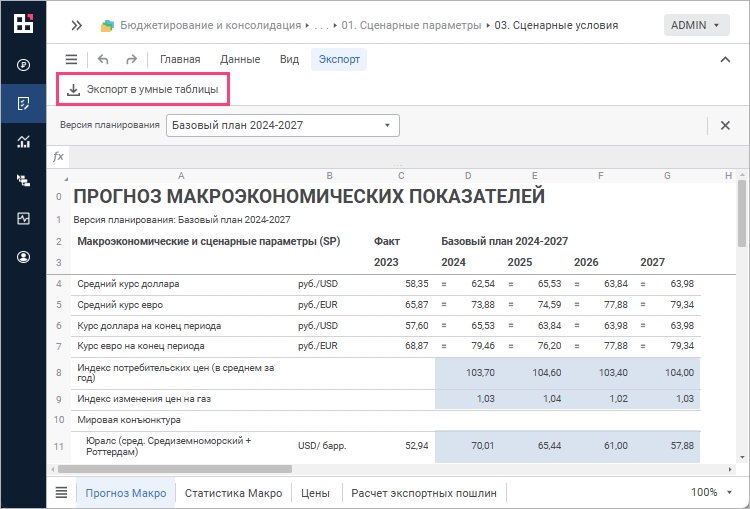Open the chart analytics sidebar icon
This screenshot has width=750, height=509.
[23, 141]
